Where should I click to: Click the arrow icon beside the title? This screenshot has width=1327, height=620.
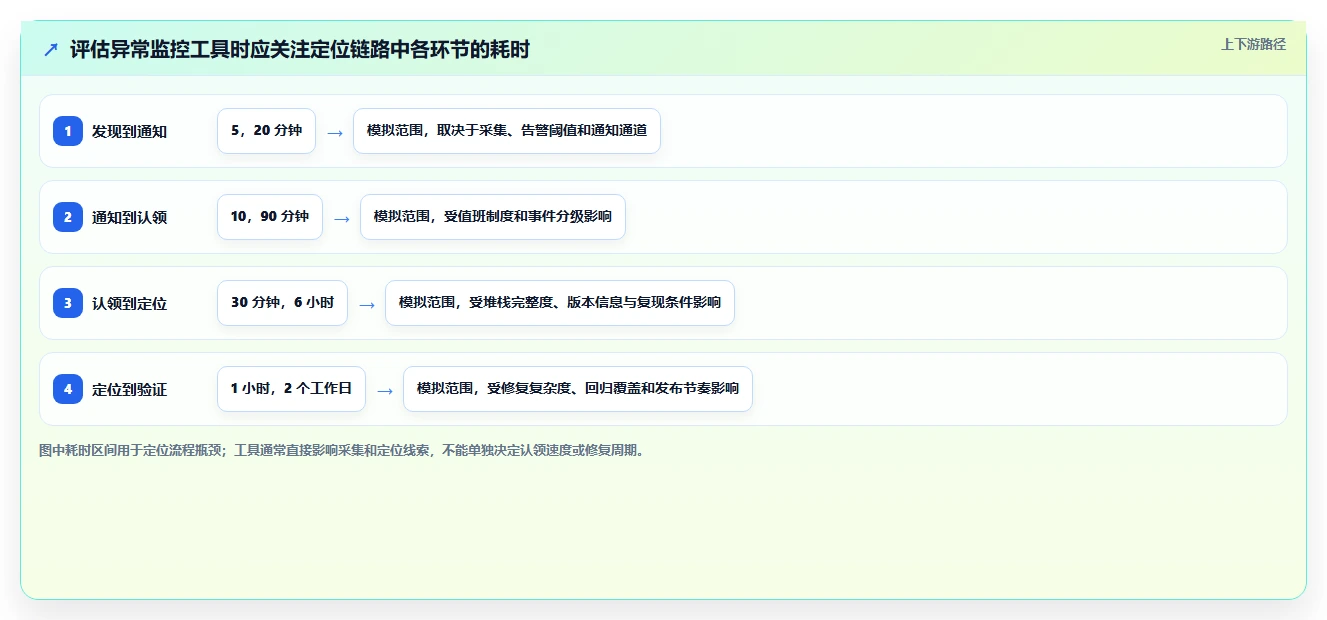click(51, 49)
